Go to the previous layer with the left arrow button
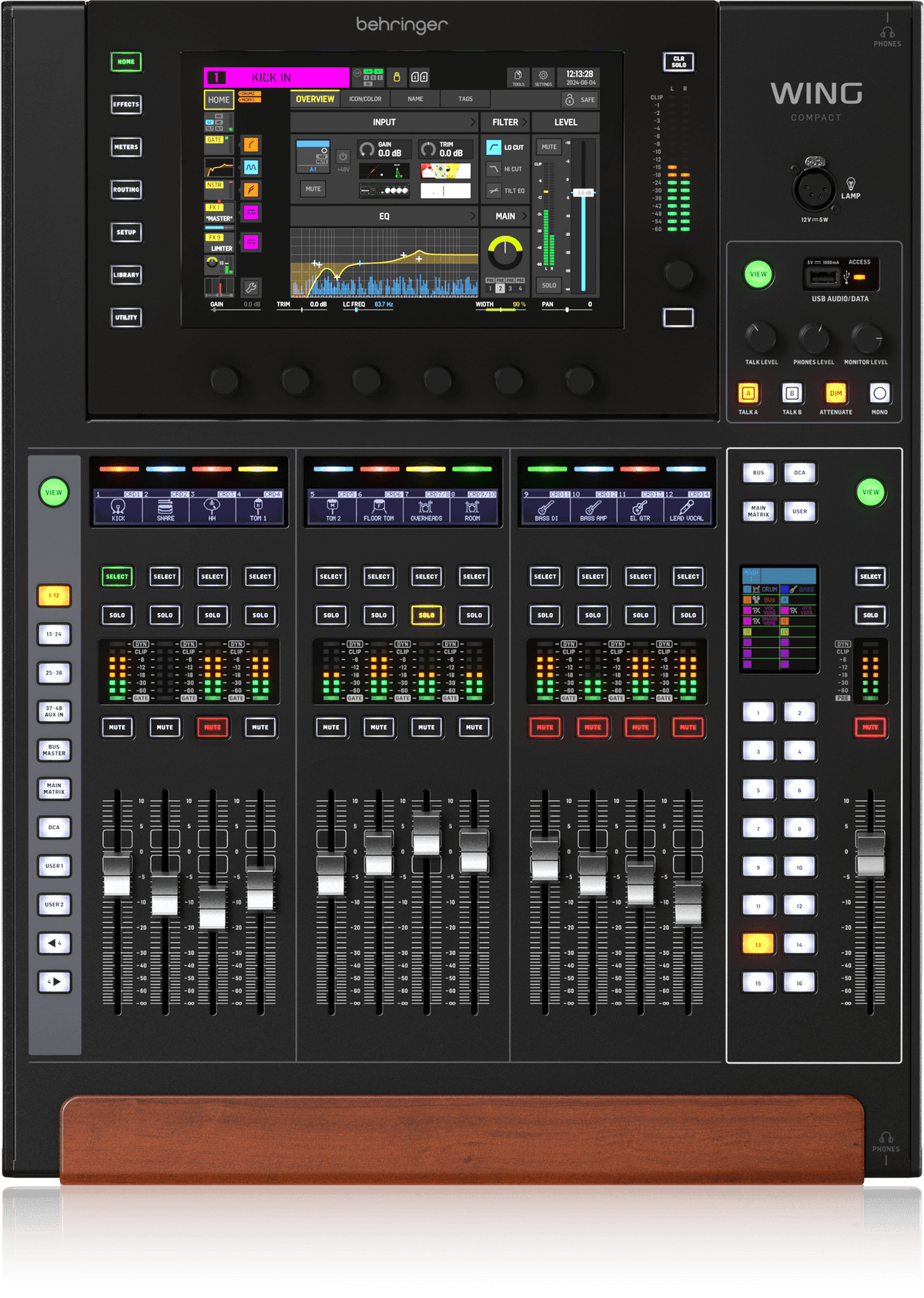The width and height of the screenshot is (924, 1298). (x=54, y=943)
